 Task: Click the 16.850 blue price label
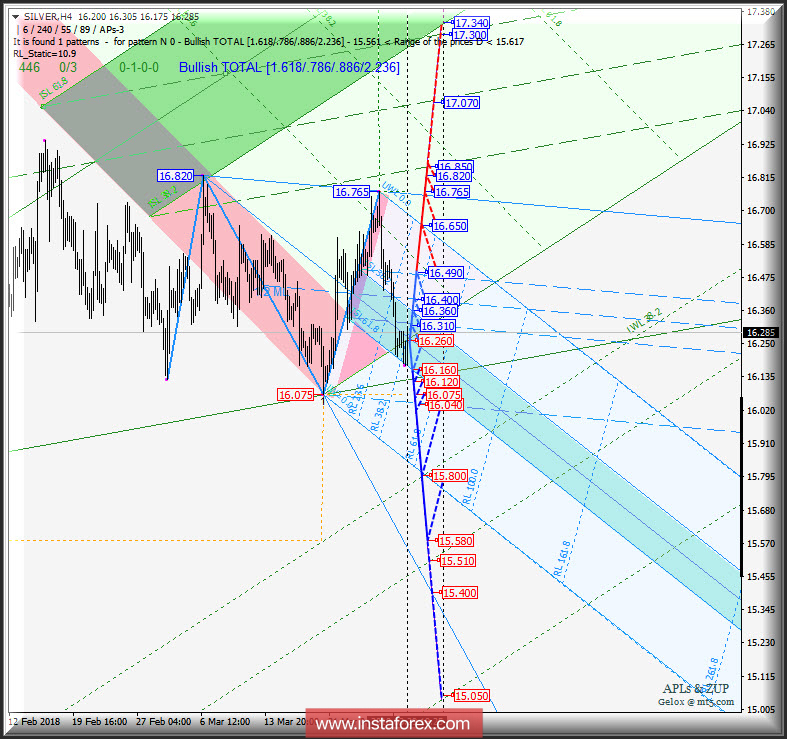(455, 166)
